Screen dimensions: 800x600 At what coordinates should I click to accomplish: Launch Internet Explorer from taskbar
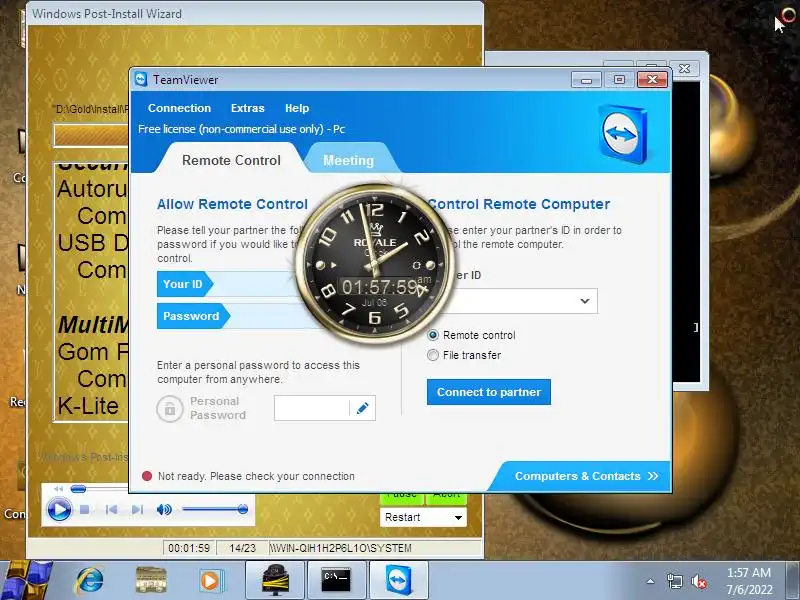[x=89, y=581]
